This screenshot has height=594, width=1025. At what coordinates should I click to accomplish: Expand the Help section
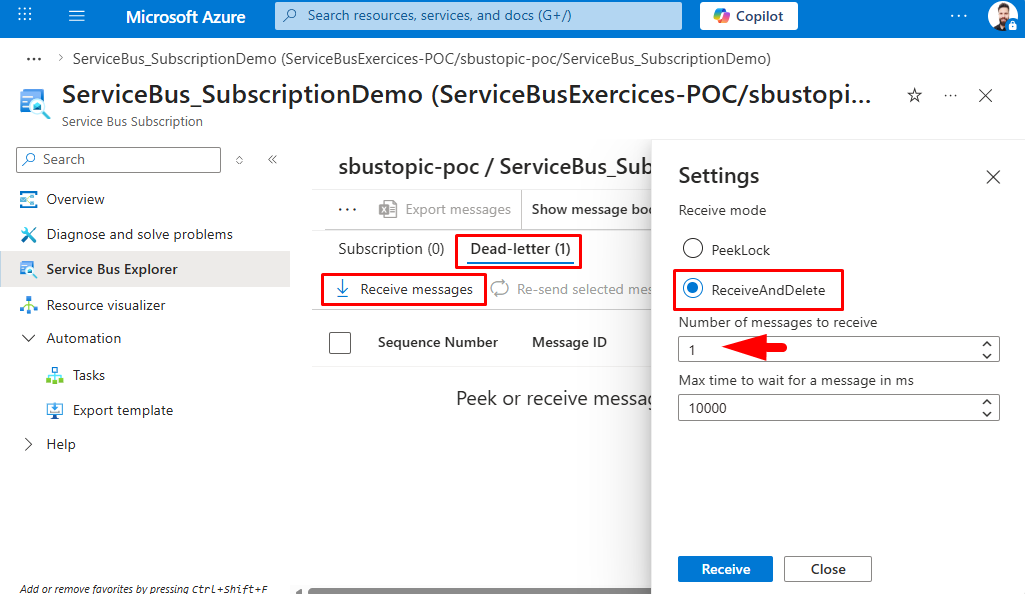28,444
